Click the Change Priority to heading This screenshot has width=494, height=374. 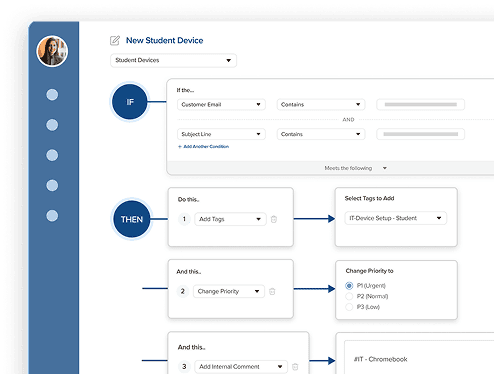pos(369,271)
